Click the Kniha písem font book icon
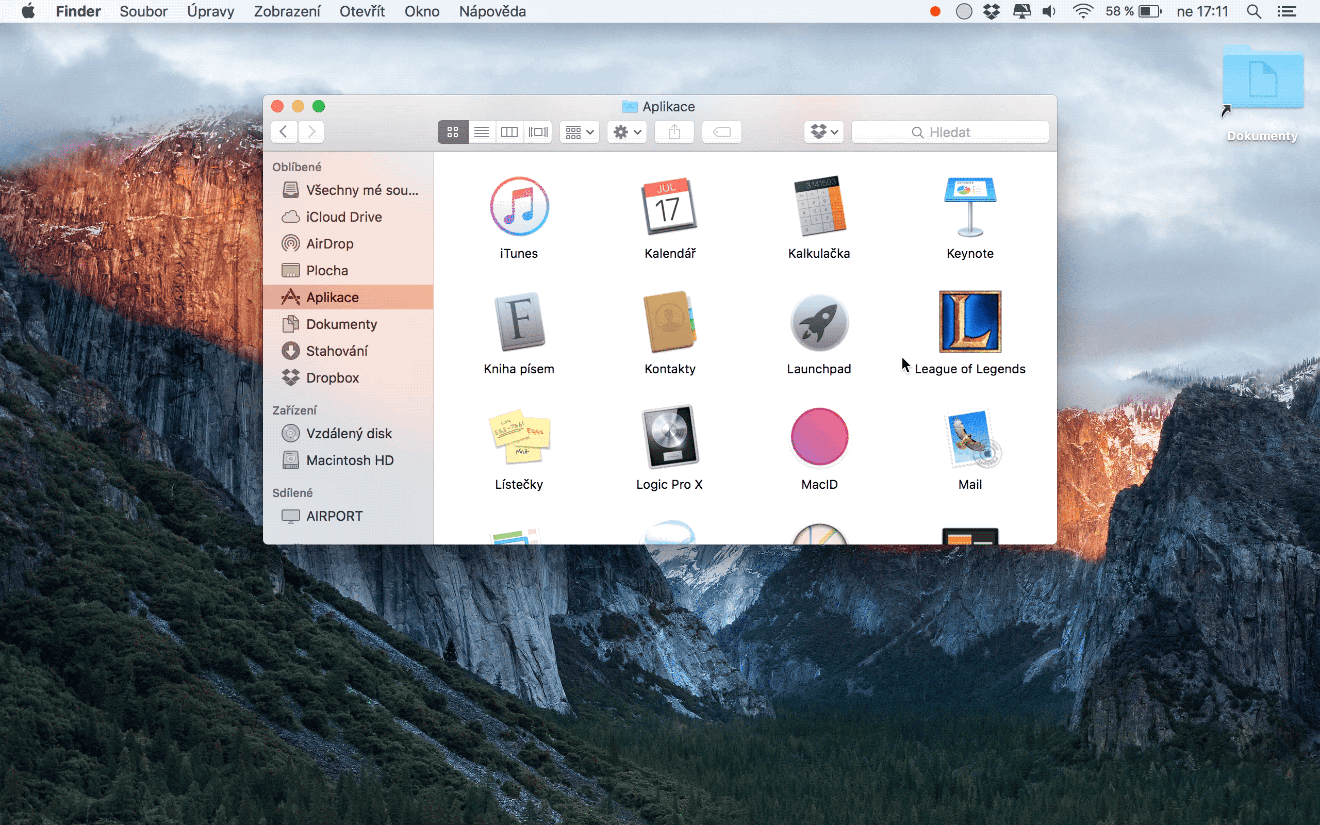Image resolution: width=1320 pixels, height=825 pixels. (x=519, y=322)
